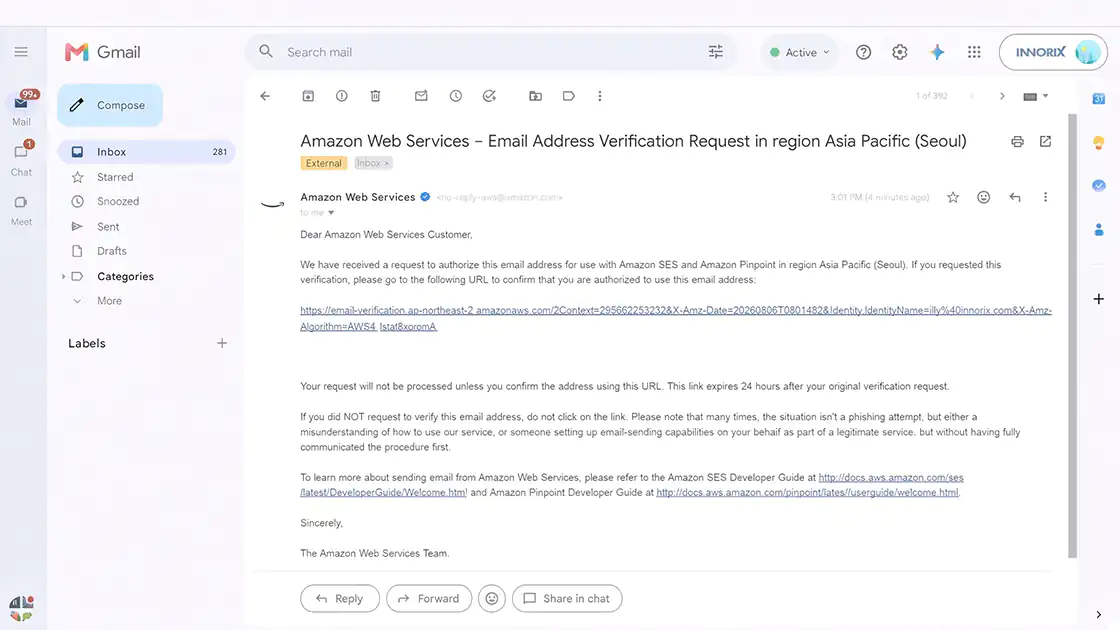Archive this email

[308, 96]
